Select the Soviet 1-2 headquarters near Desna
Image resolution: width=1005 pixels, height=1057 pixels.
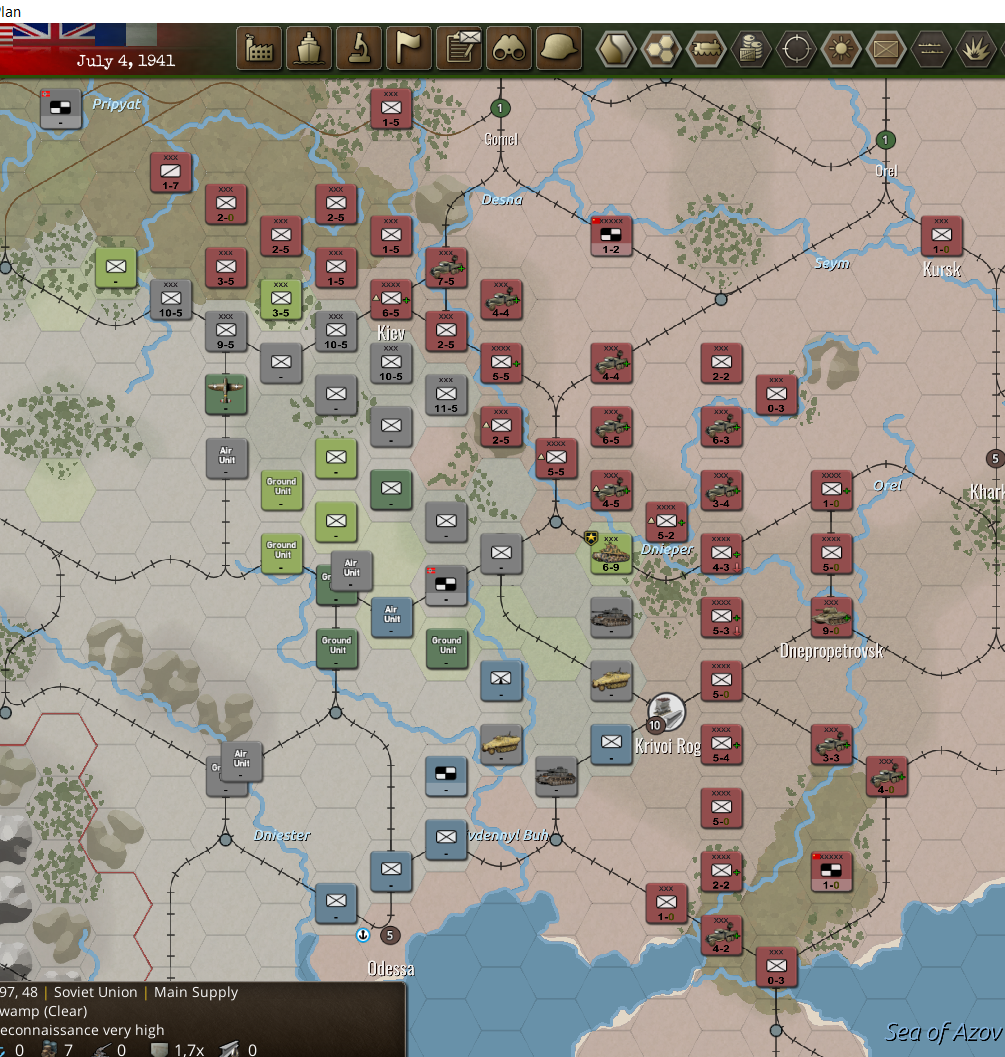pyautogui.click(x=611, y=235)
